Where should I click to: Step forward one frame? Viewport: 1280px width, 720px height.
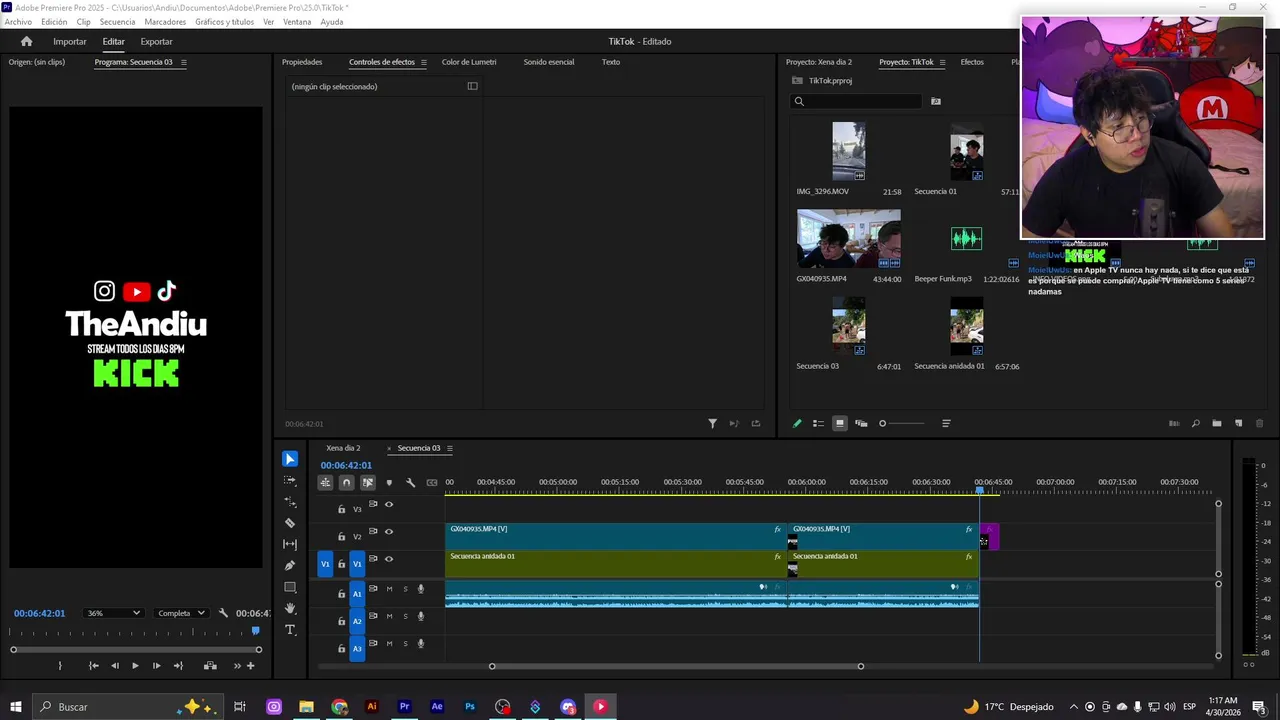coord(156,666)
